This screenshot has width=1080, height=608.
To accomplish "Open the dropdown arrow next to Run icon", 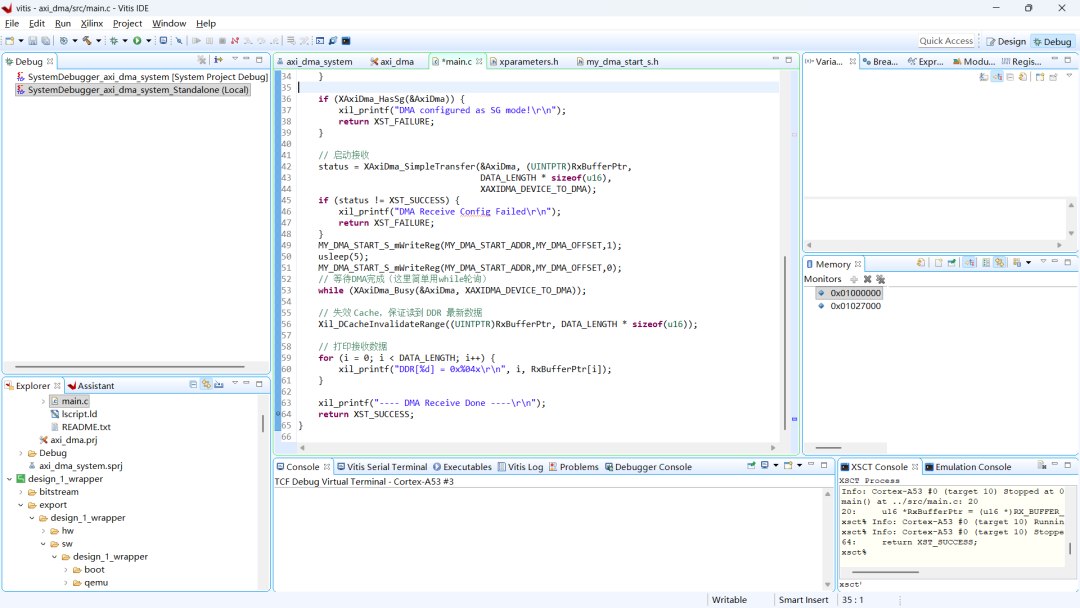I will [x=148, y=40].
